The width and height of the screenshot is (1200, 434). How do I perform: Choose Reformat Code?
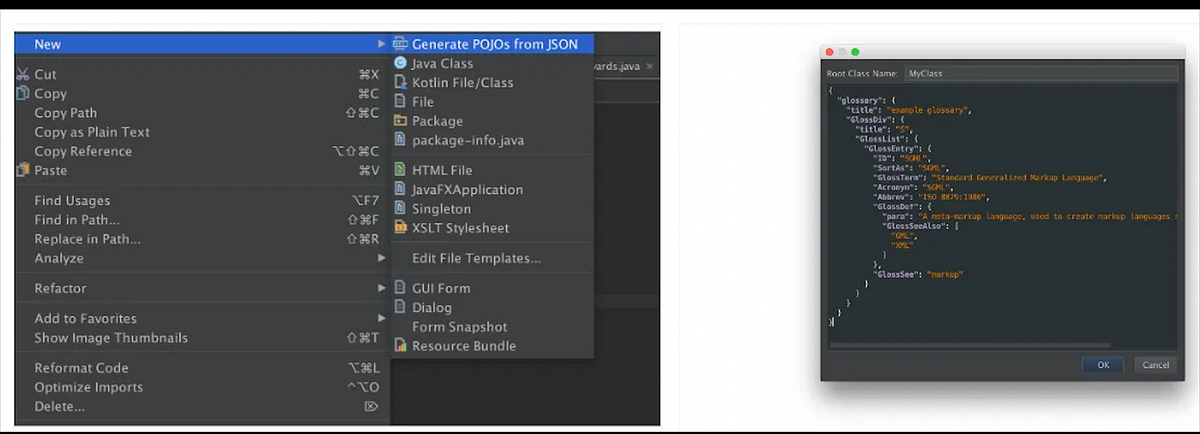click(201, 367)
